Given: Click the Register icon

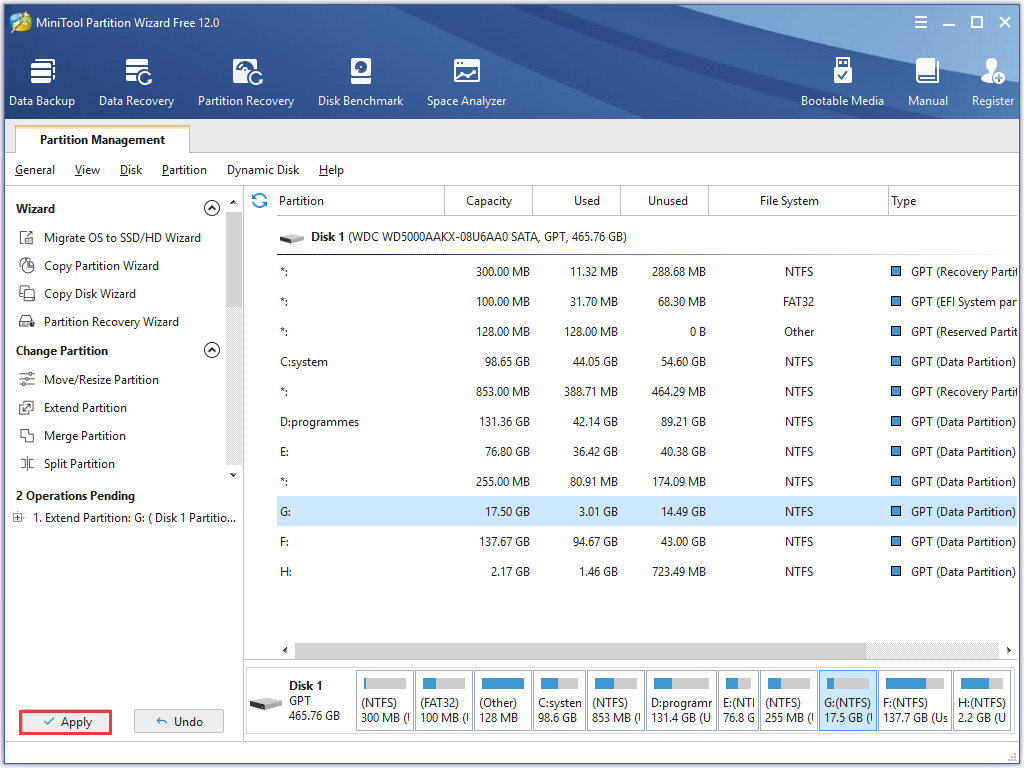Looking at the screenshot, I should point(992,83).
